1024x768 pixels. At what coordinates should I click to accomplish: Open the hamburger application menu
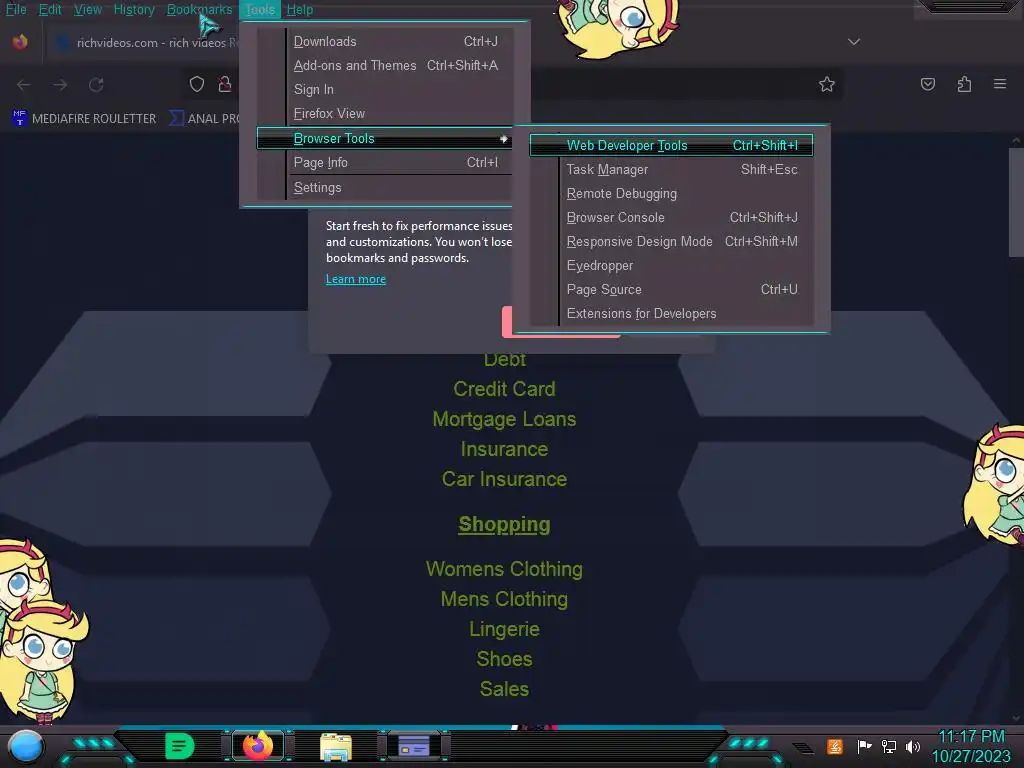click(x=1000, y=84)
